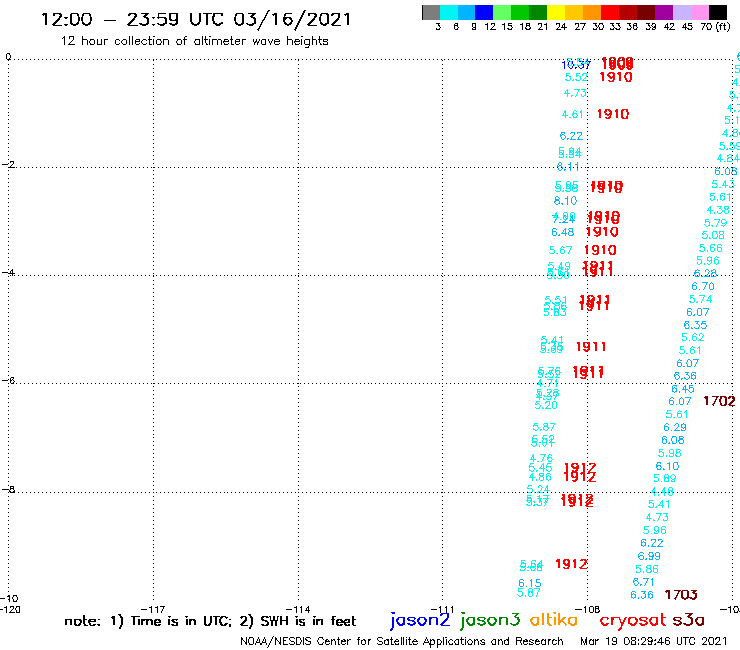Click the wave height value 5.43
Image resolution: width=740 pixels, height=650 pixels.
coord(723,184)
